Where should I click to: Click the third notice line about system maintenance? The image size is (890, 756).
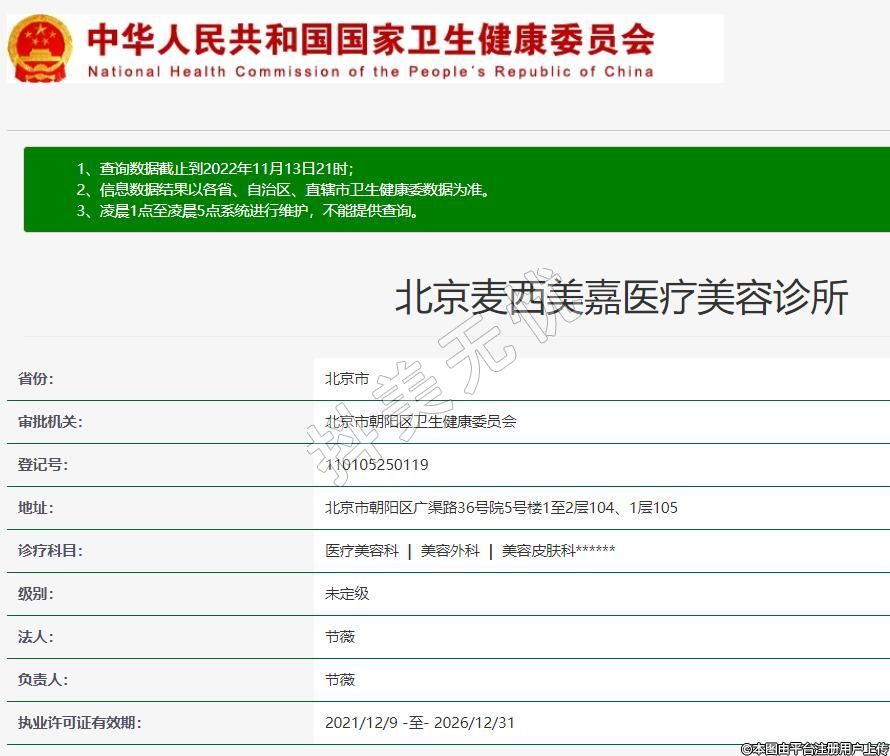249,211
